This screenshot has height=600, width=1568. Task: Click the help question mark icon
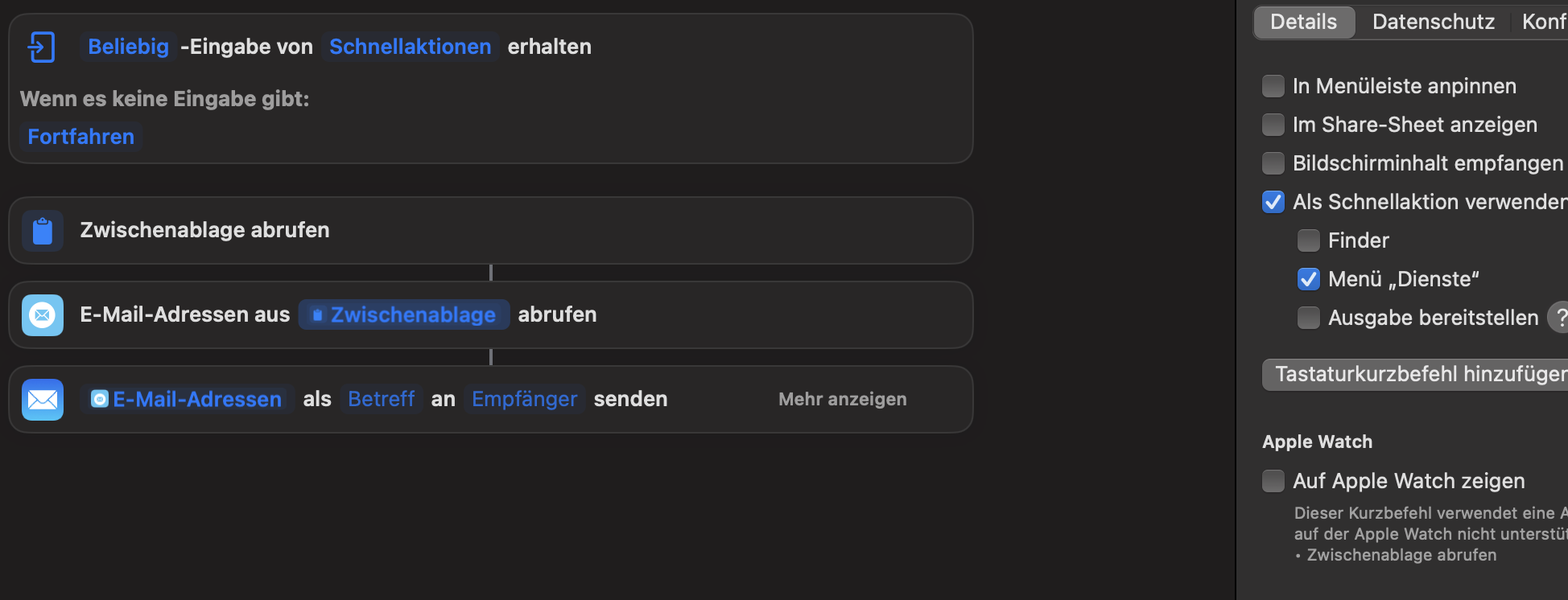(1560, 318)
